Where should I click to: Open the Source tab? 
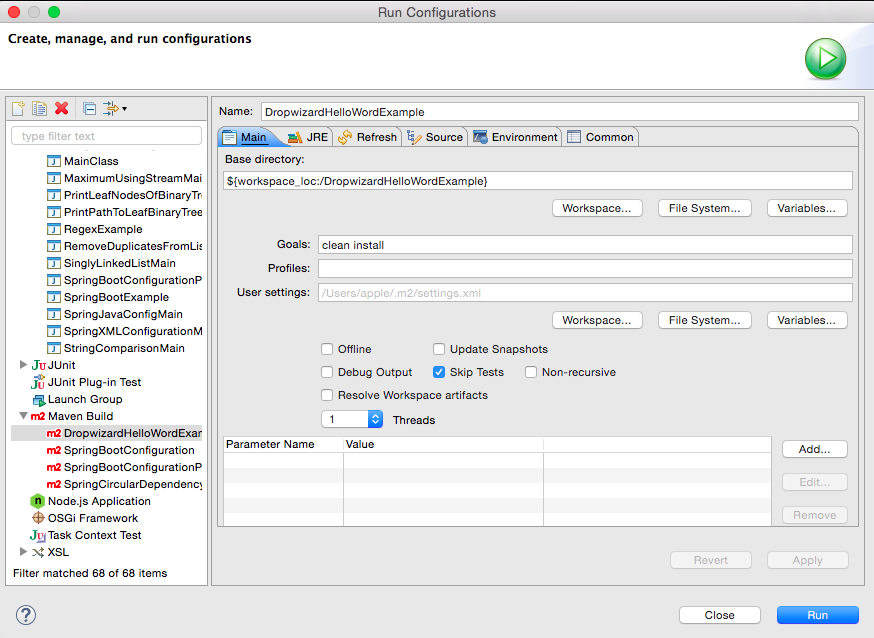pos(435,137)
